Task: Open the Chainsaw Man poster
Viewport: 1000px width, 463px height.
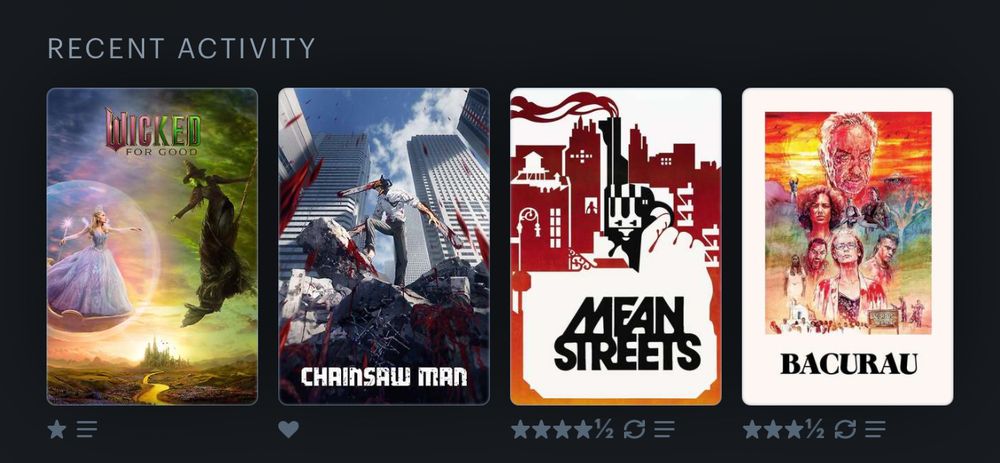Action: coord(384,246)
